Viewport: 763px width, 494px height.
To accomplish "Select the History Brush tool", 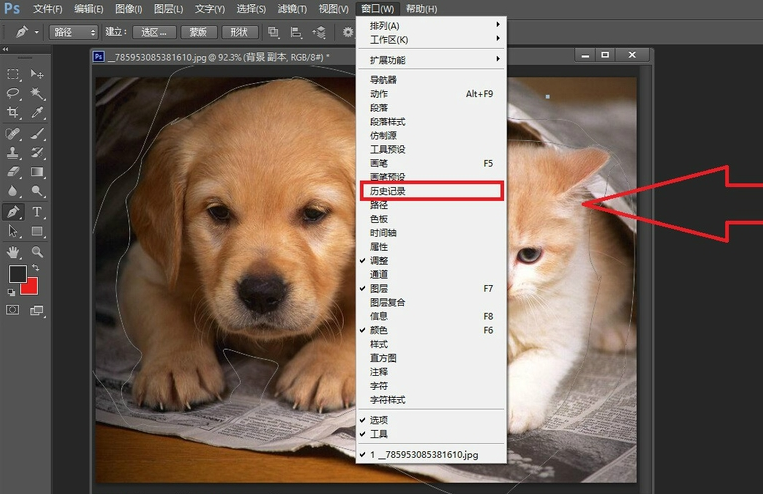I will [37, 152].
